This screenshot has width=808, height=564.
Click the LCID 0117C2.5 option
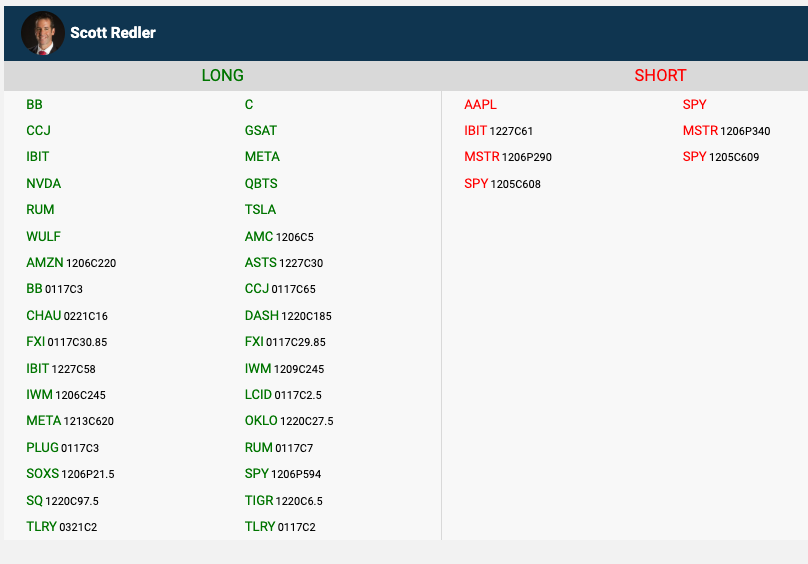coord(283,395)
